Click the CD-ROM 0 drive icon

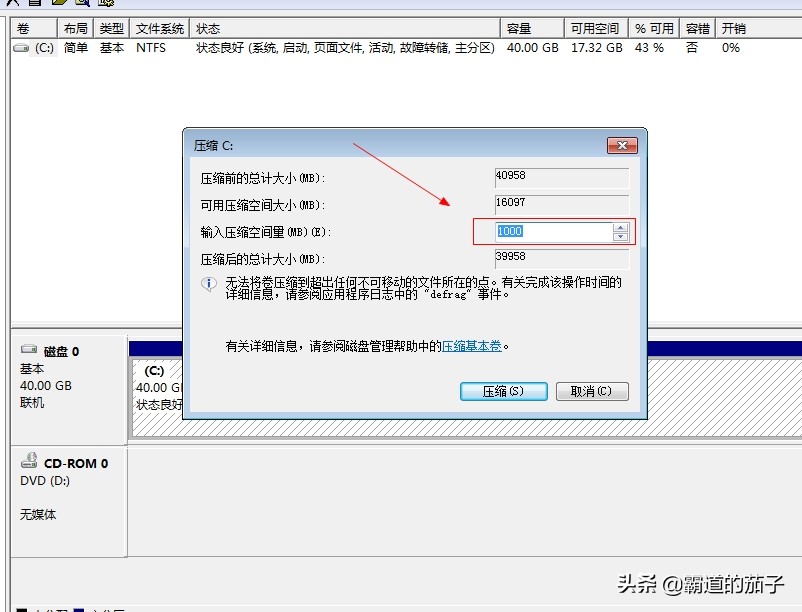[x=26, y=462]
